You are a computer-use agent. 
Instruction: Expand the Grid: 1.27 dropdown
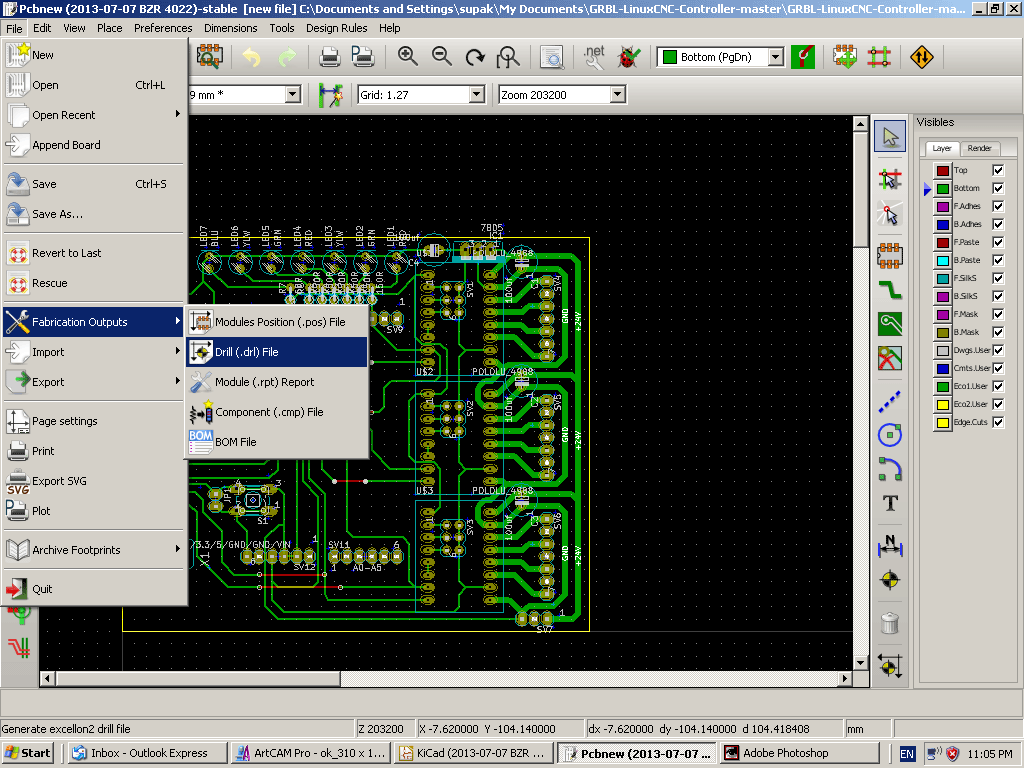(477, 95)
